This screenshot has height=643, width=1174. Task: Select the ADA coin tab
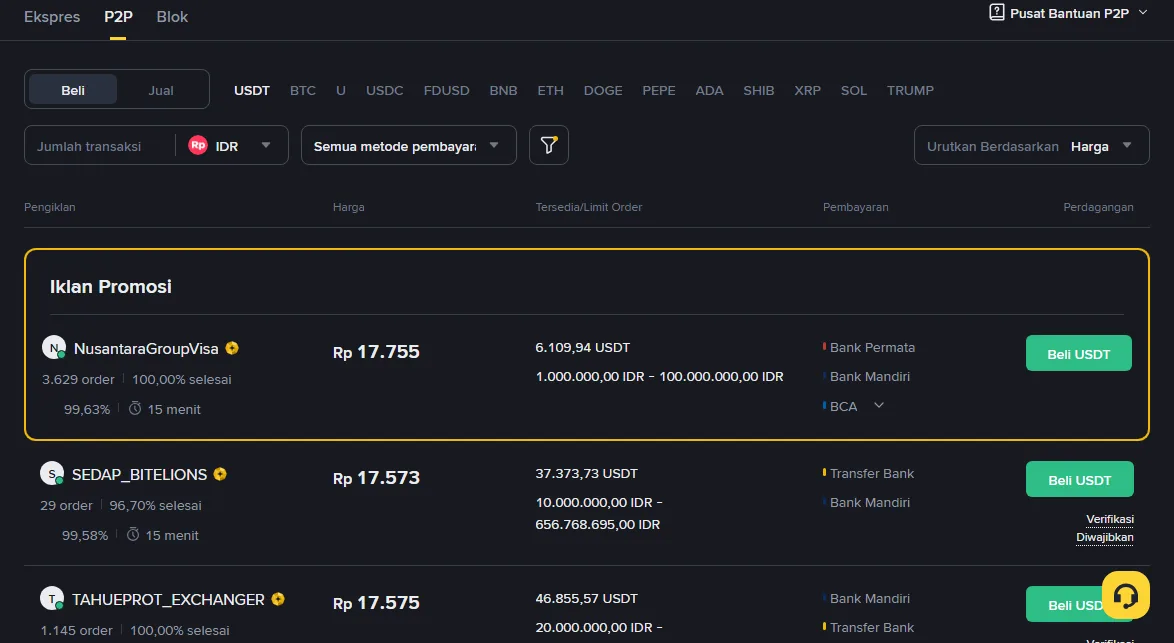709,90
